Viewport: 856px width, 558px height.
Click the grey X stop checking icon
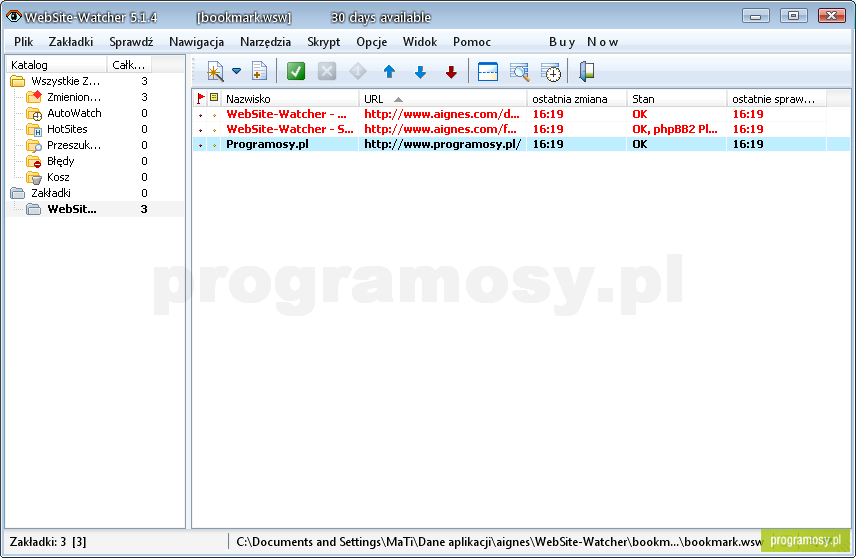coord(327,72)
